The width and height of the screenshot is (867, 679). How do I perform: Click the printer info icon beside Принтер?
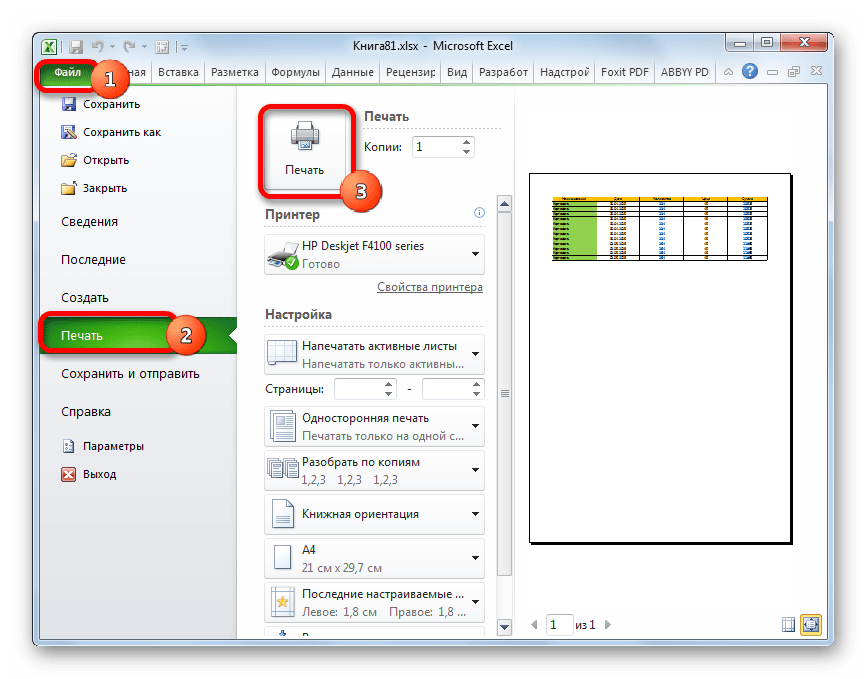pos(479,213)
